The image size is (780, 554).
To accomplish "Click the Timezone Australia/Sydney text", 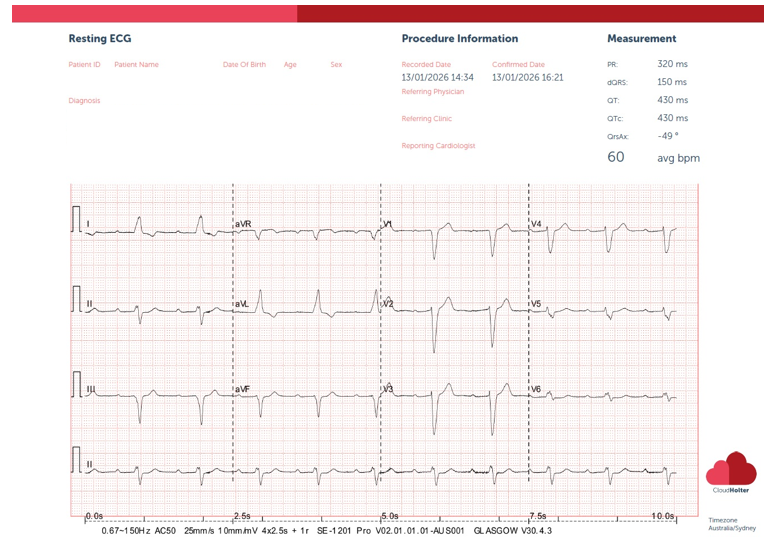I will pos(732,524).
